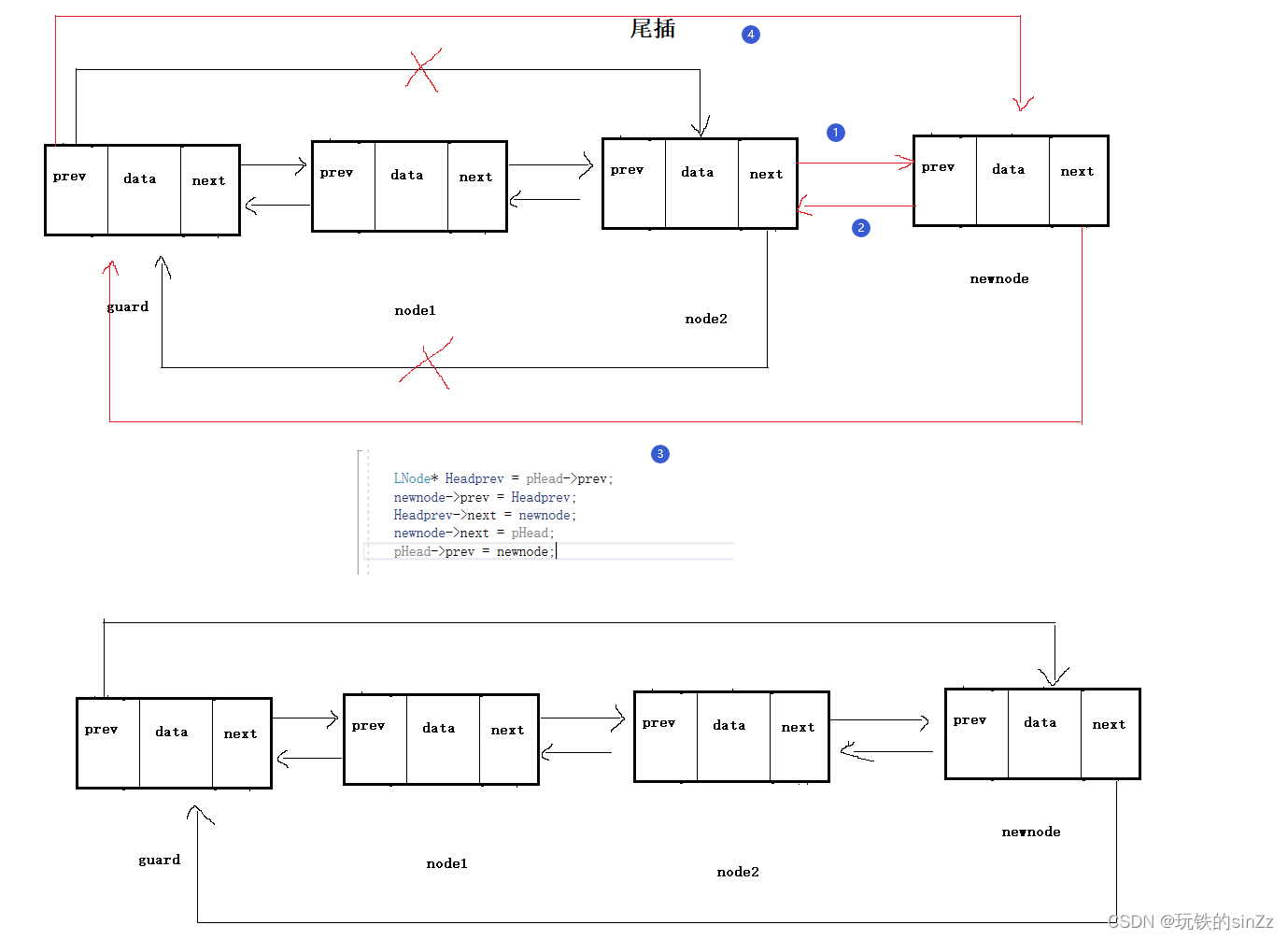
Task: Click node2's 'data' cell, upper diagram
Action: tap(701, 183)
